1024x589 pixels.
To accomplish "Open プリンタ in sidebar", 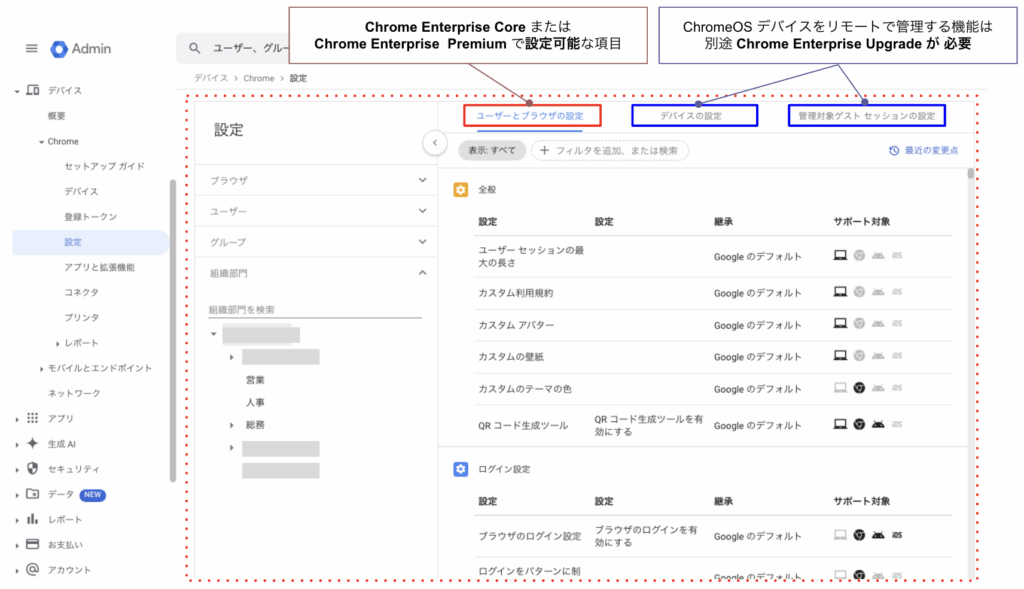I will point(82,317).
